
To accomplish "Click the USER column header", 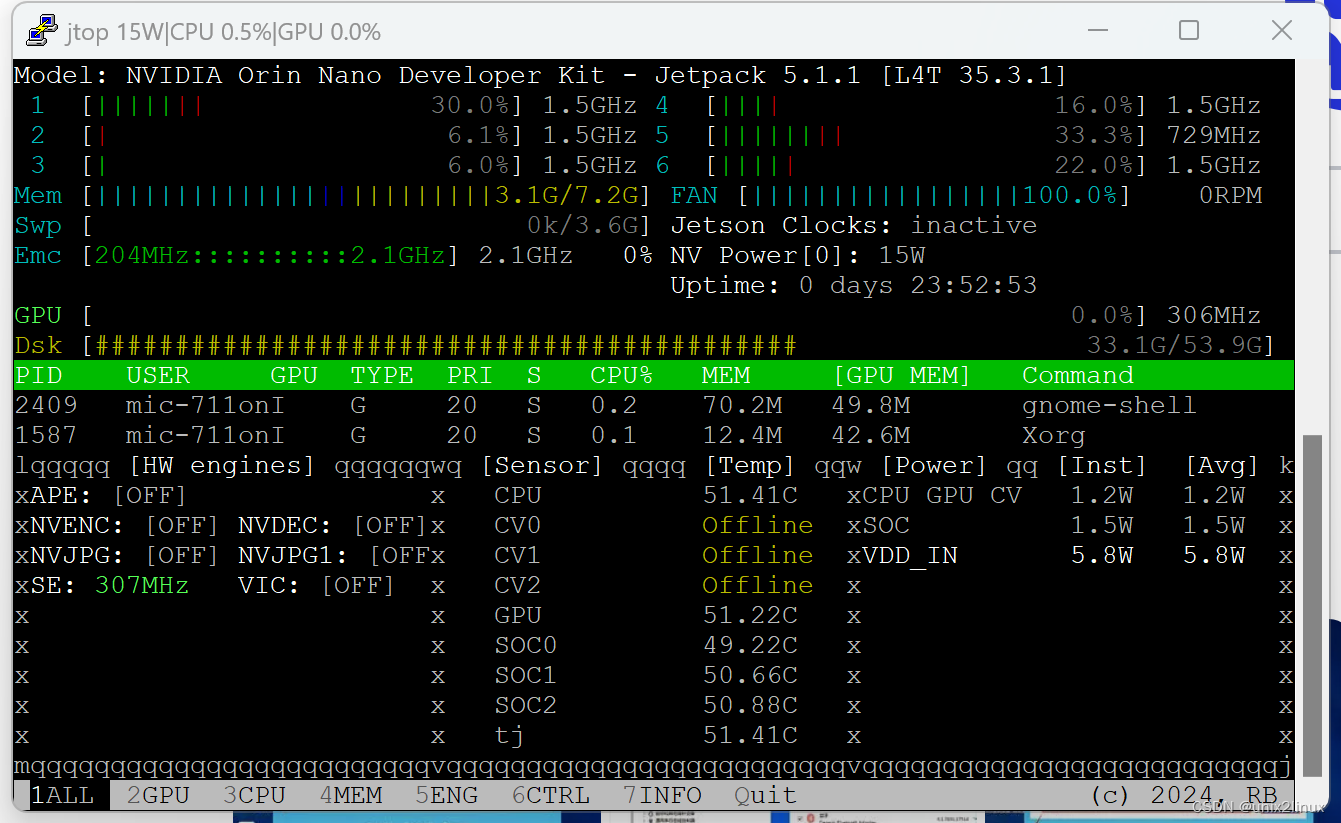I will (158, 375).
